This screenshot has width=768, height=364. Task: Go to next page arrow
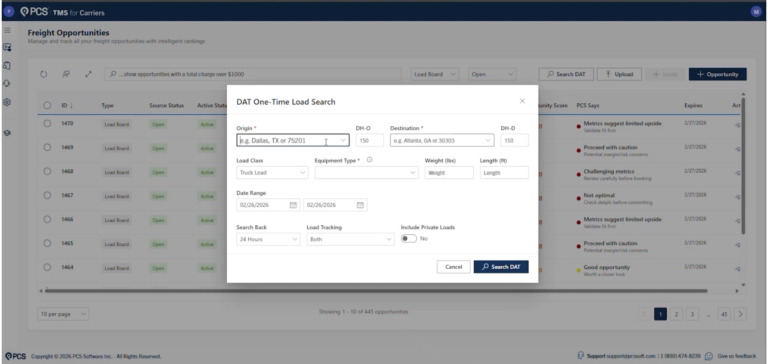tap(741, 314)
